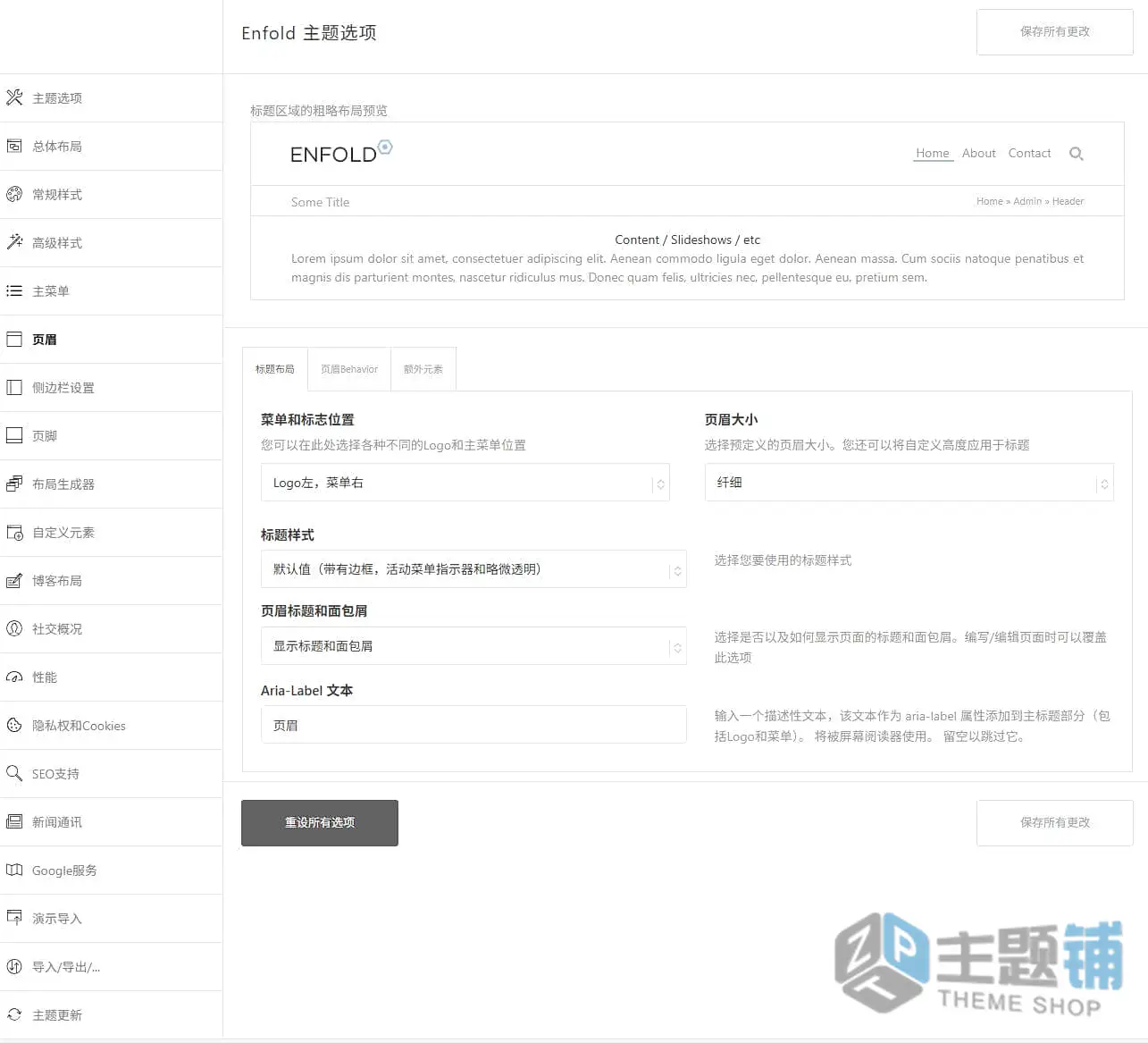The width and height of the screenshot is (1148, 1043).
Task: Click the 总体布局 layout icon
Action: pyautogui.click(x=14, y=146)
